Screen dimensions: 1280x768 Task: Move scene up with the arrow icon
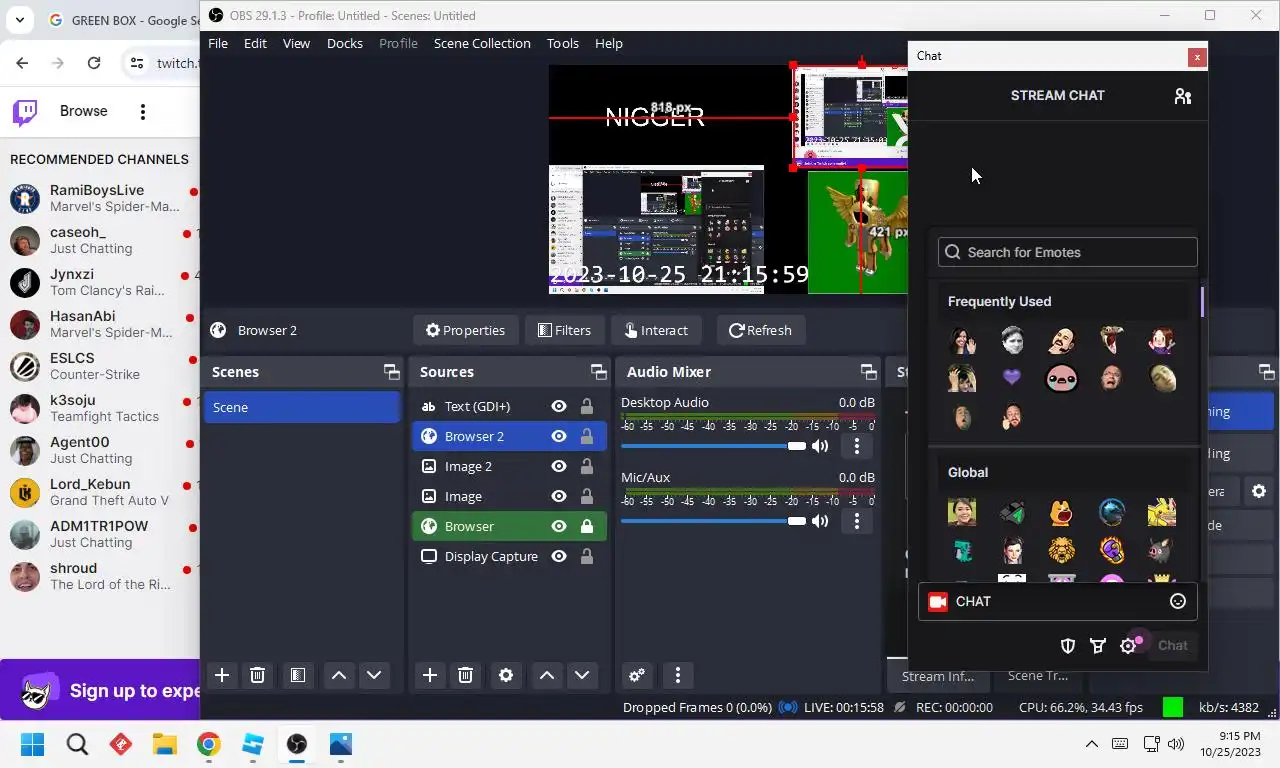[x=339, y=675]
